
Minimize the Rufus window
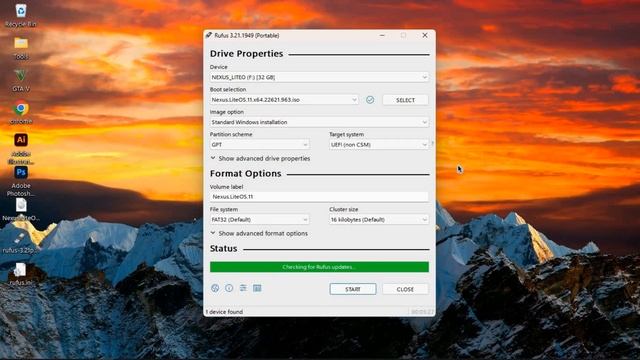382,36
